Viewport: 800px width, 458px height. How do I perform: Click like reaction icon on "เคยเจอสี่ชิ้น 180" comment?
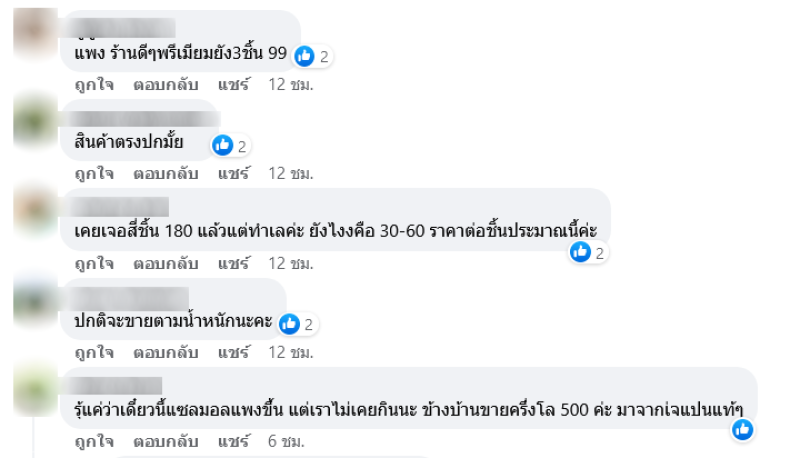580,253
